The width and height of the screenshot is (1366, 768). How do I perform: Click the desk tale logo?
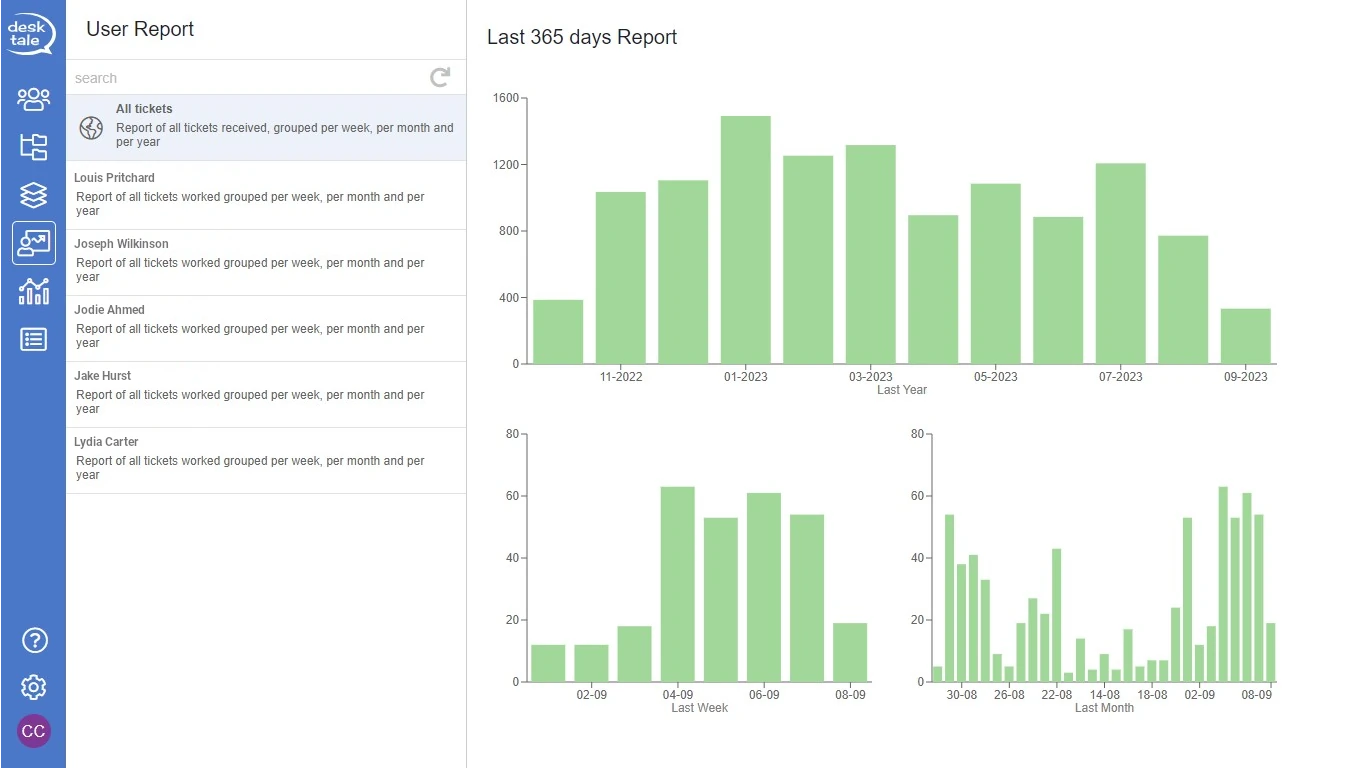[x=32, y=33]
